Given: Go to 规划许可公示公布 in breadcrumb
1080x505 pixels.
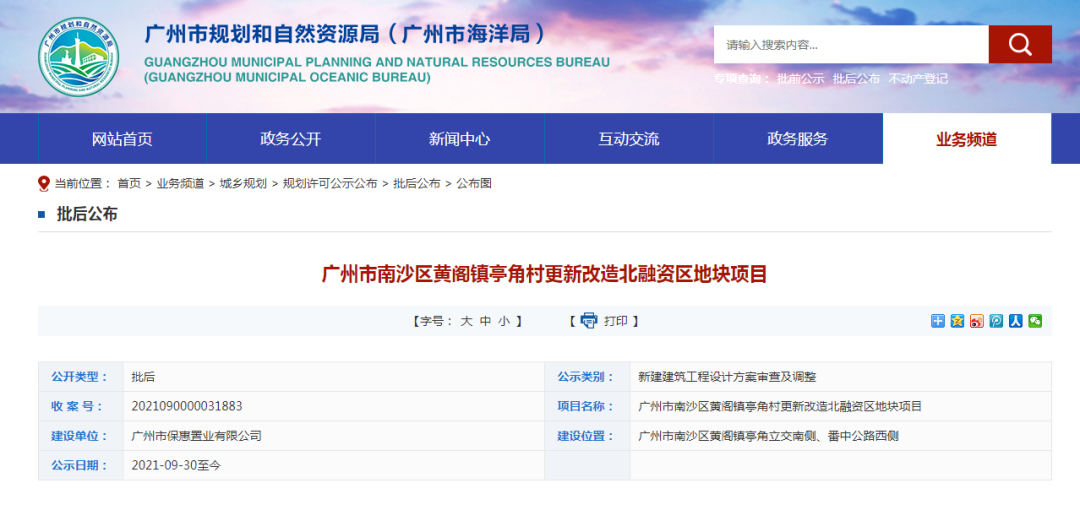Looking at the screenshot, I should [330, 183].
